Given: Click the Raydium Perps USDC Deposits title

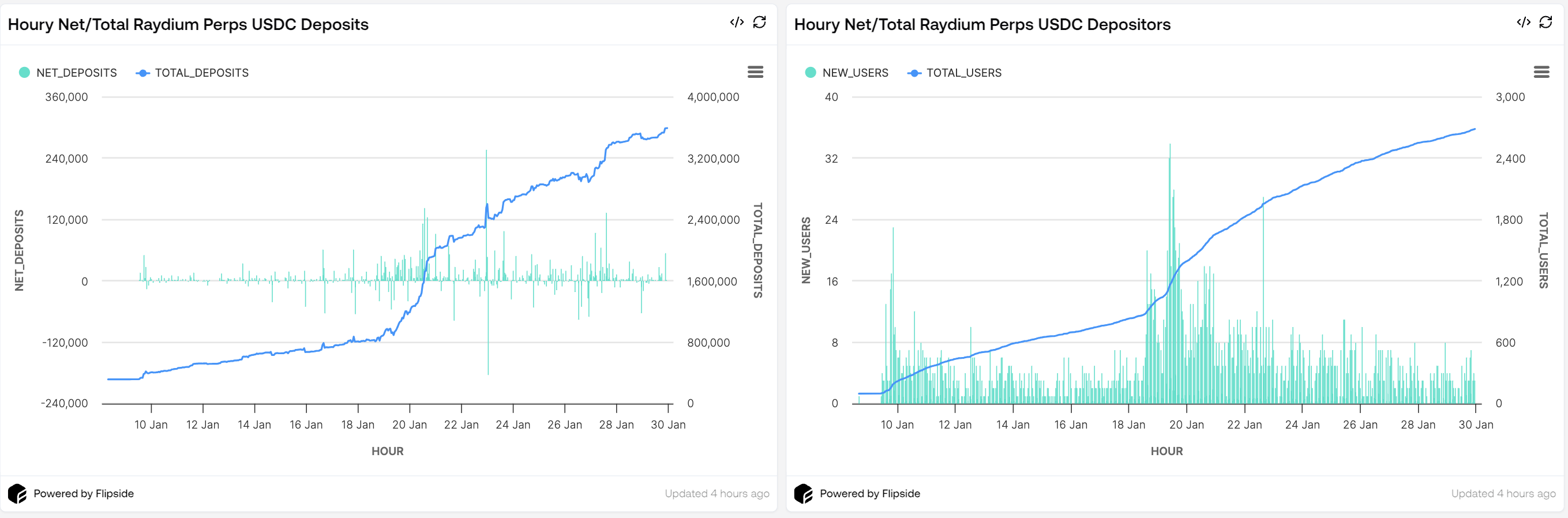Looking at the screenshot, I should 188,24.
